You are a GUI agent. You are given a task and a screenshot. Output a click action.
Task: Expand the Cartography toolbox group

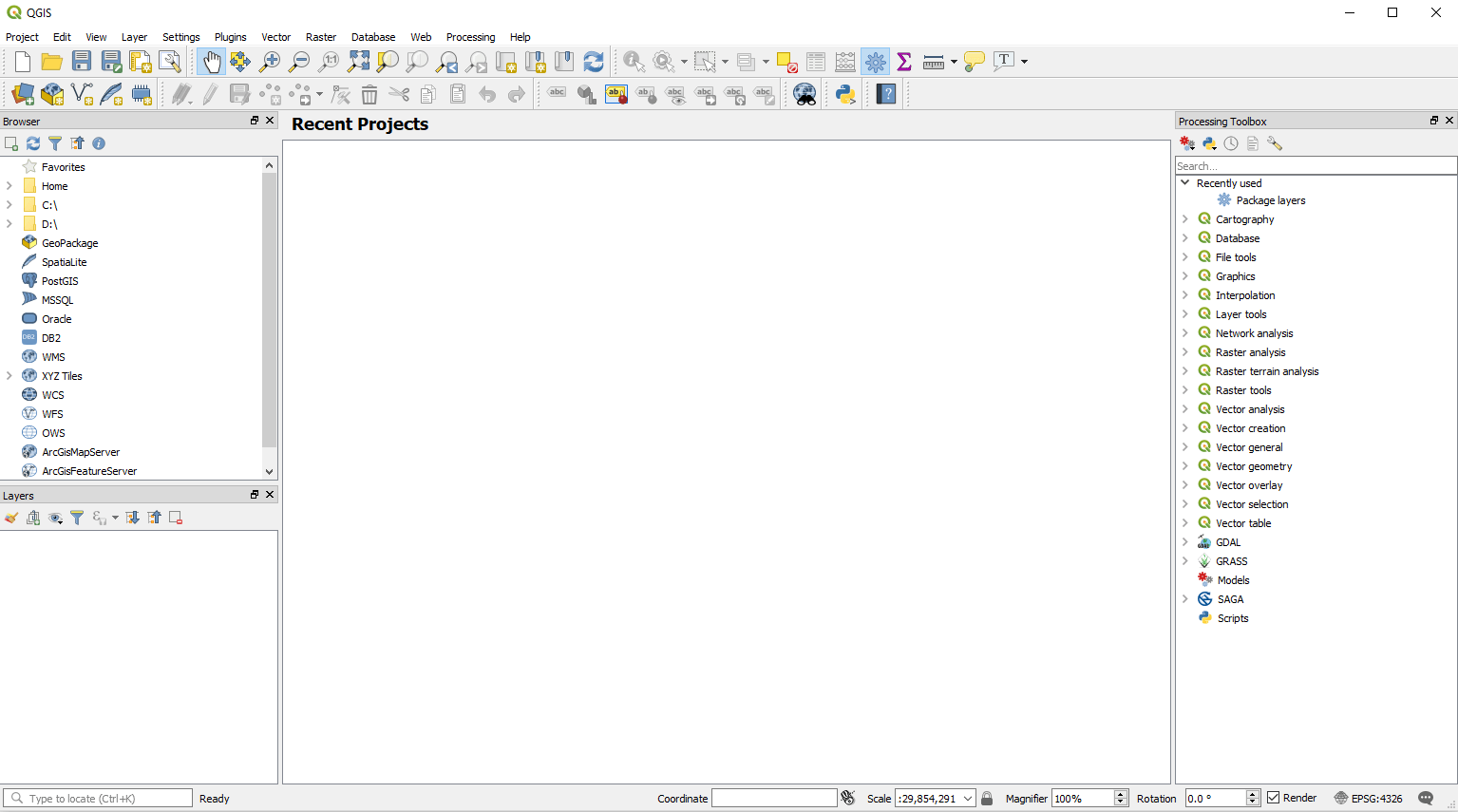1184,219
